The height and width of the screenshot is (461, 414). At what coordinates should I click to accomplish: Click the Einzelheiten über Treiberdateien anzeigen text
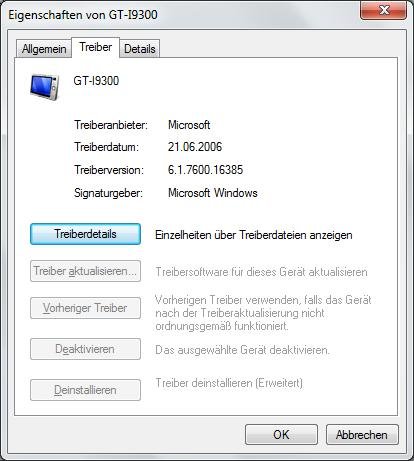pyautogui.click(x=254, y=235)
